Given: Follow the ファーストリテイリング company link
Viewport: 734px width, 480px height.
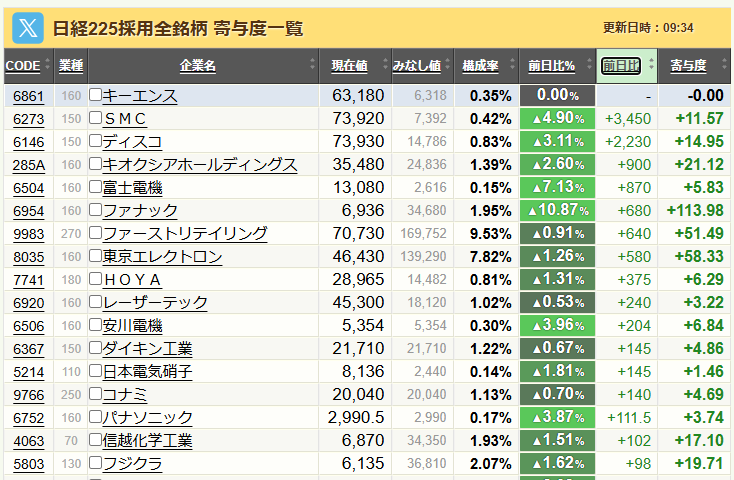Looking at the screenshot, I should pyautogui.click(x=185, y=233).
